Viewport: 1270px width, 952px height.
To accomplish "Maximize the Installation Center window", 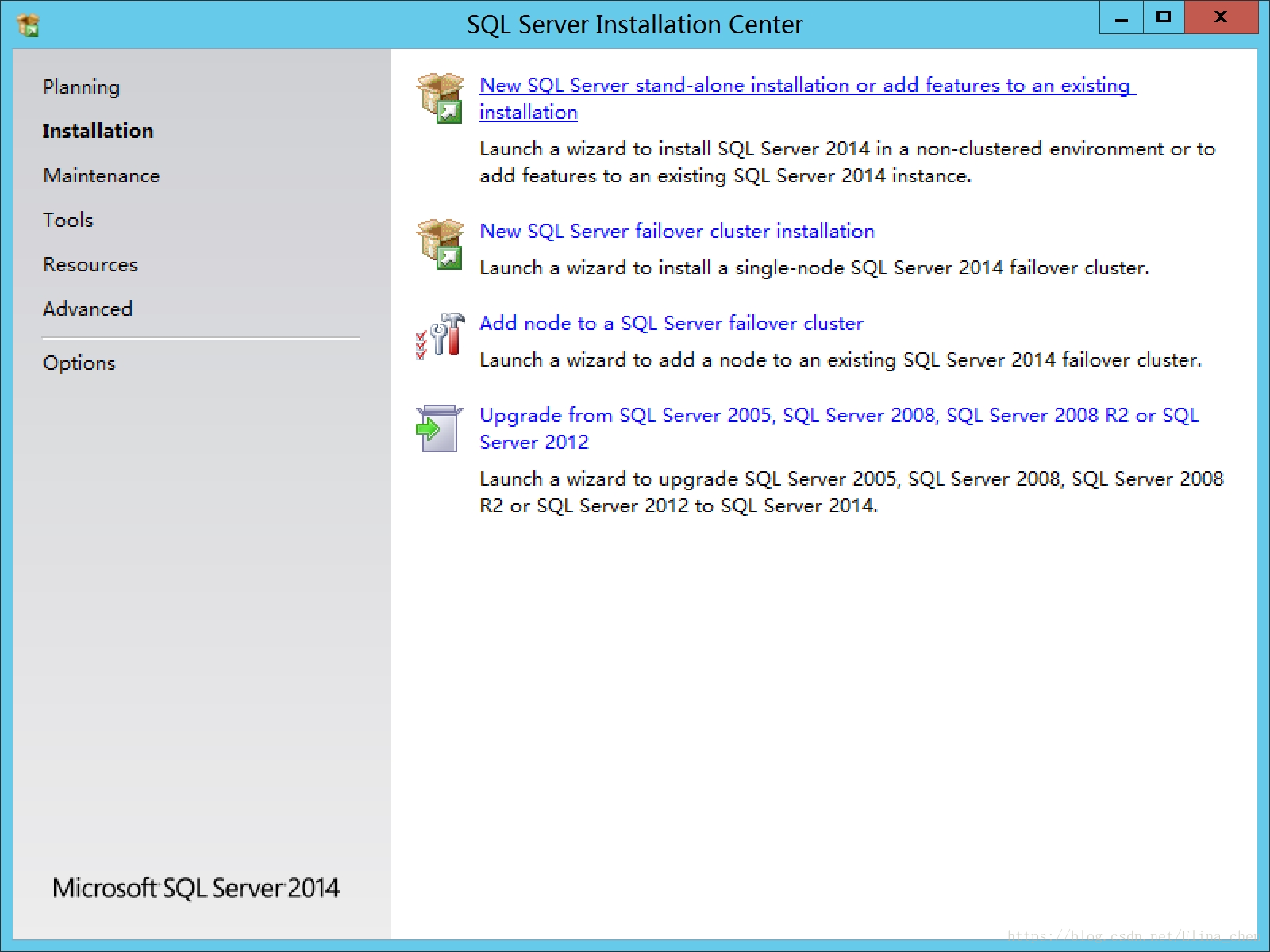I will [x=1164, y=17].
